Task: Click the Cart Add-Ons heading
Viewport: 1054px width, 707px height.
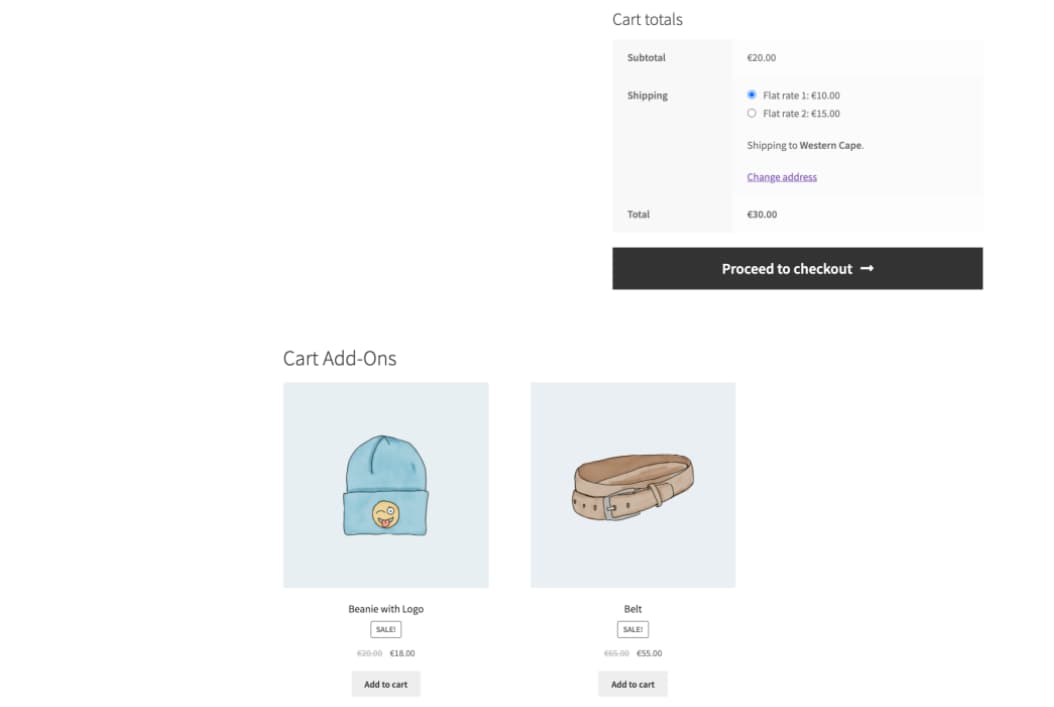Action: coord(339,358)
